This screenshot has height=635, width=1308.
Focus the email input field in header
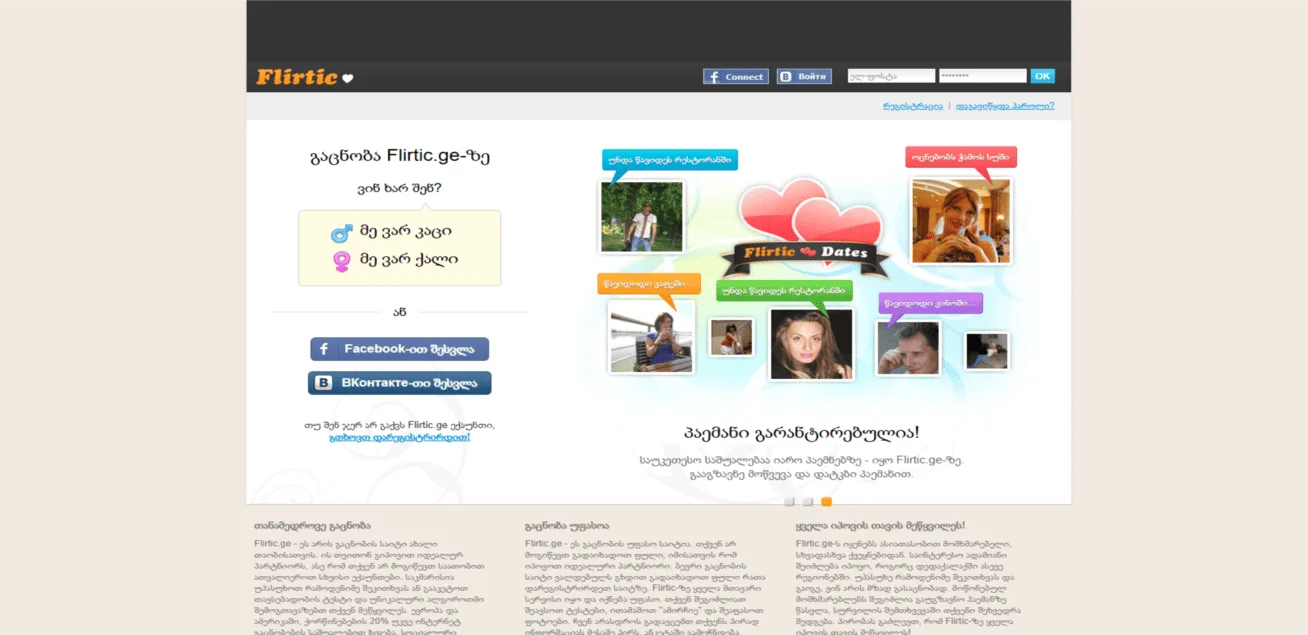(x=891, y=76)
